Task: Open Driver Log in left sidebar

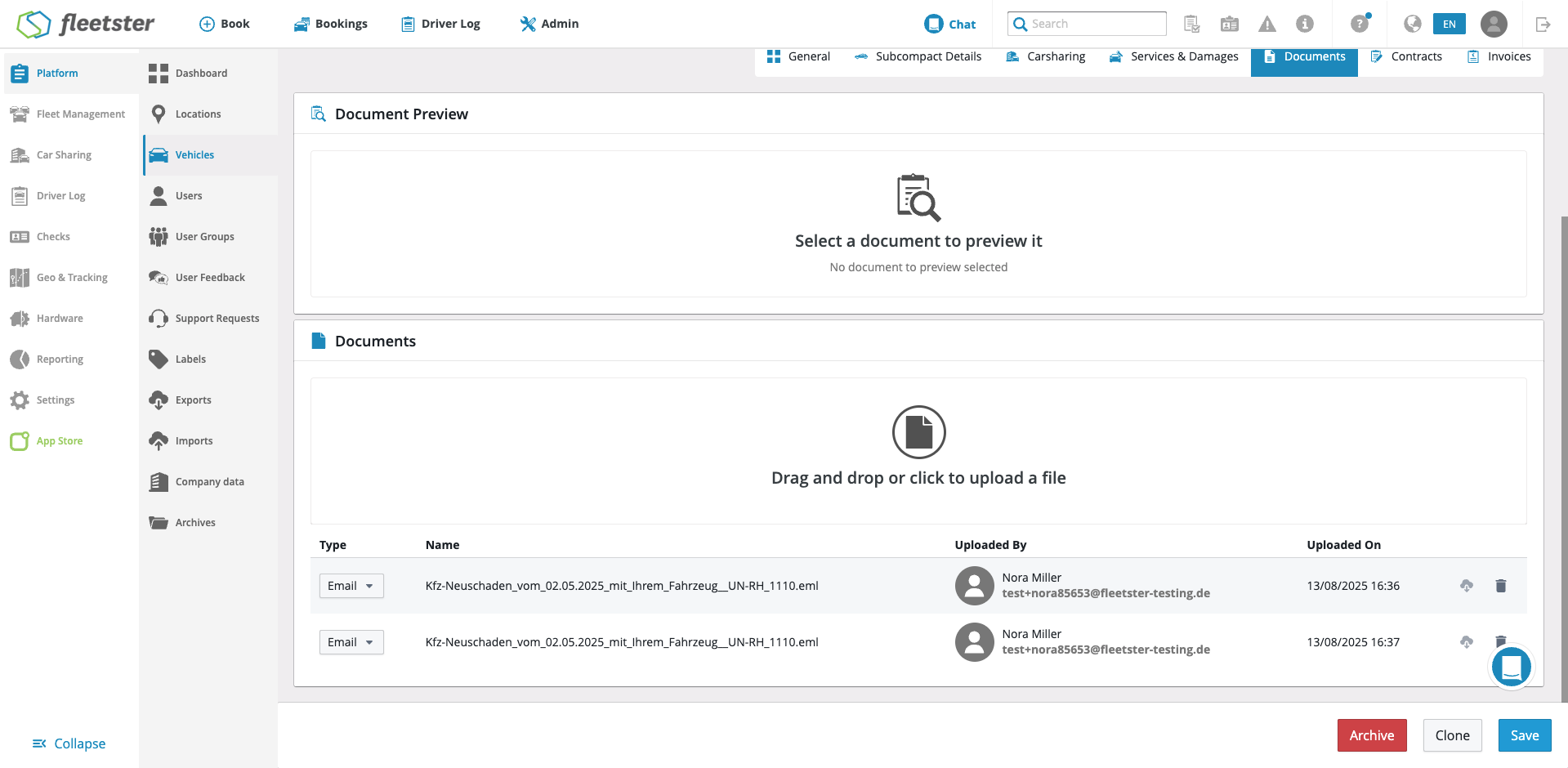Action: pos(71,196)
